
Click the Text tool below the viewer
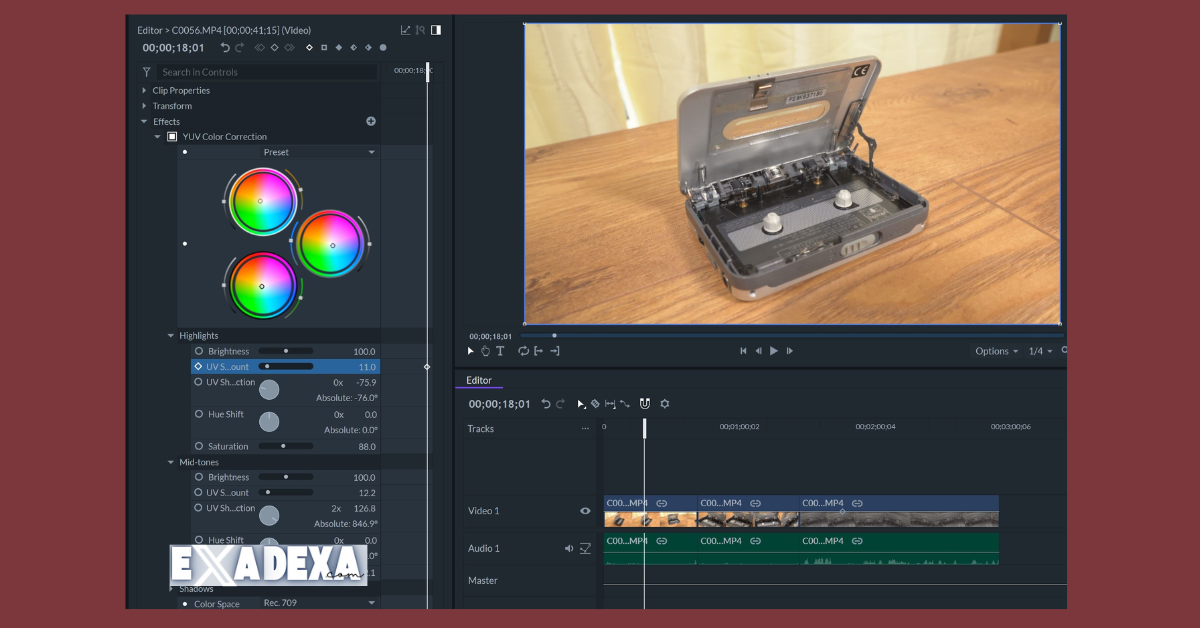point(499,350)
